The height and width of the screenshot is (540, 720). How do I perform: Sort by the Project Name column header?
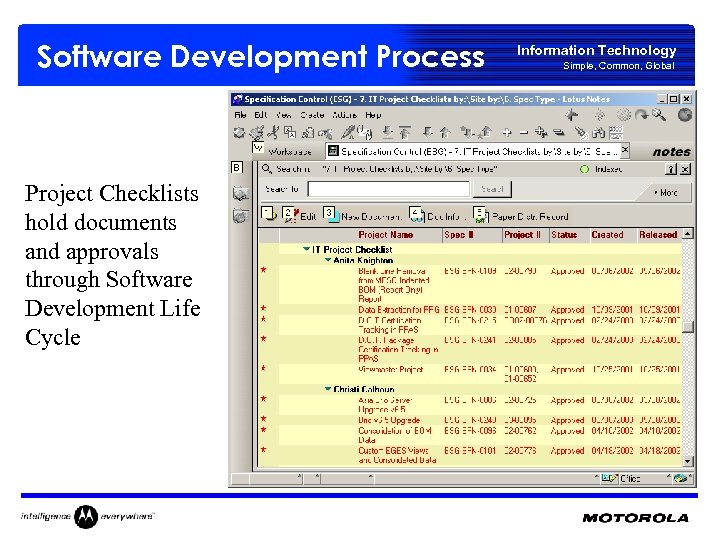pos(386,235)
